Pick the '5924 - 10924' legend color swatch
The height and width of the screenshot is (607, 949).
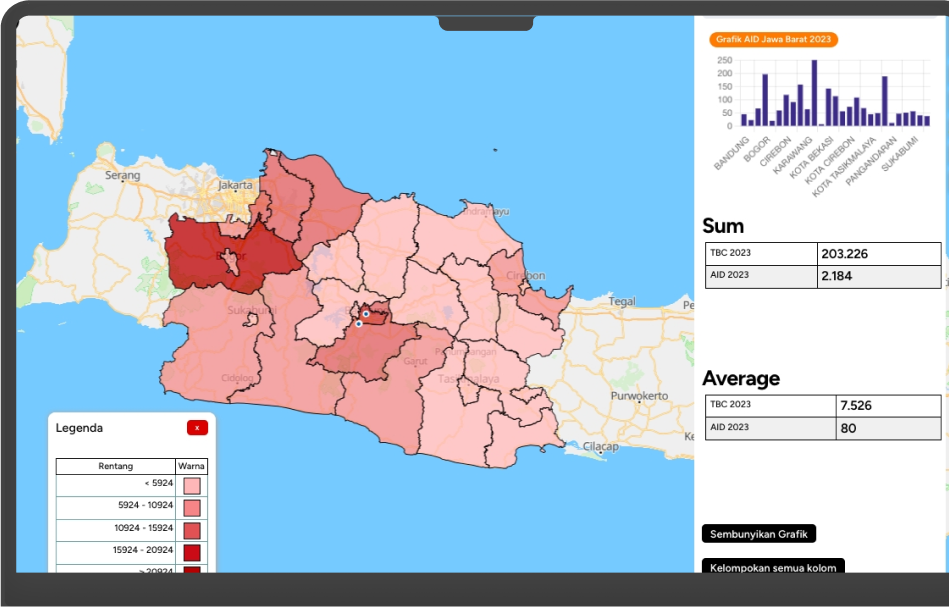tap(192, 508)
